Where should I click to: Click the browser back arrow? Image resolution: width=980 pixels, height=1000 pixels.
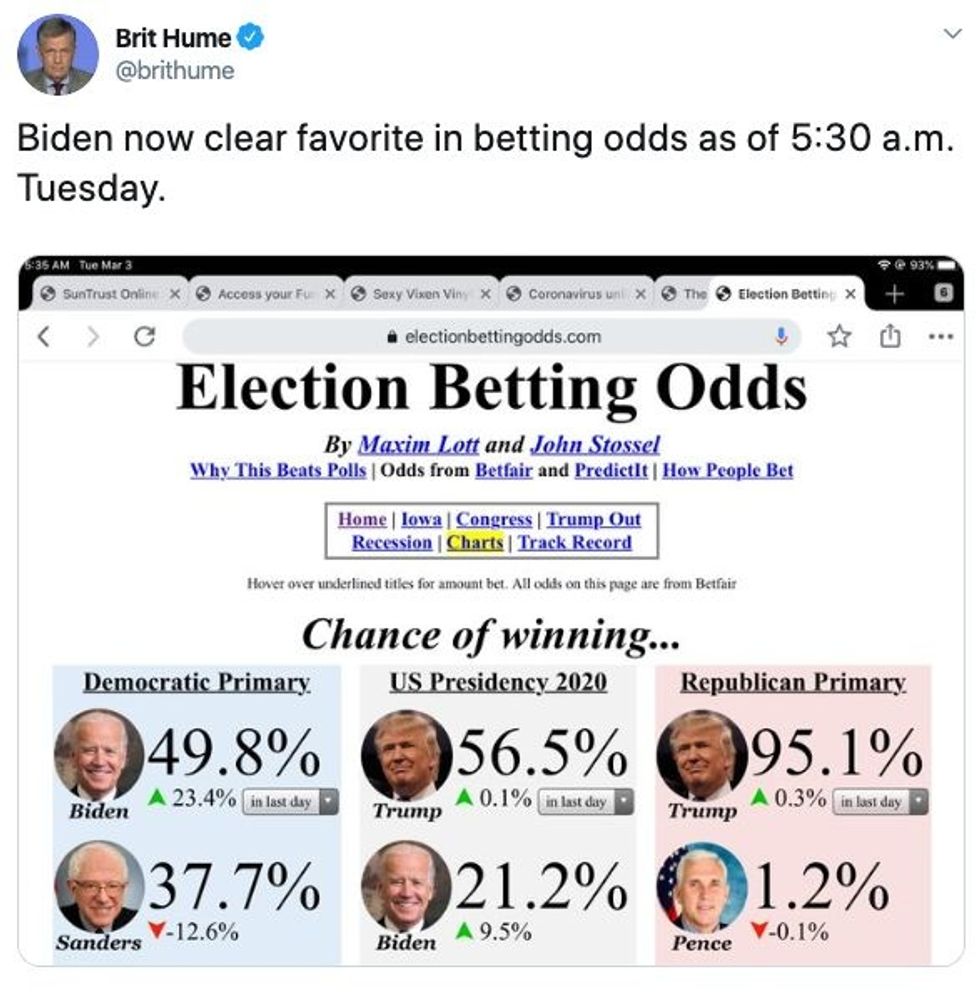tap(44, 337)
